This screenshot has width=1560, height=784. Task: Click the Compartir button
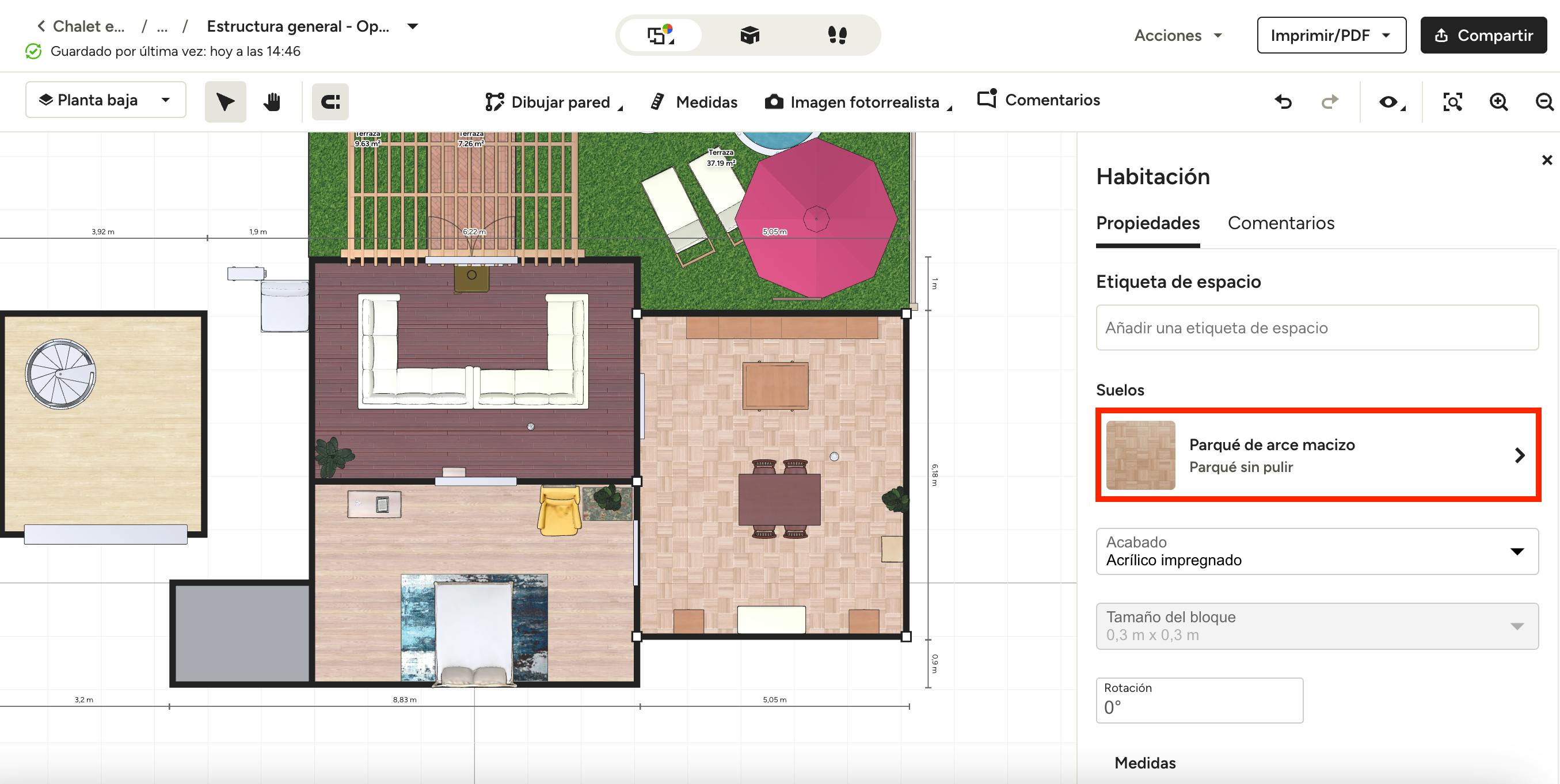[x=1483, y=35]
